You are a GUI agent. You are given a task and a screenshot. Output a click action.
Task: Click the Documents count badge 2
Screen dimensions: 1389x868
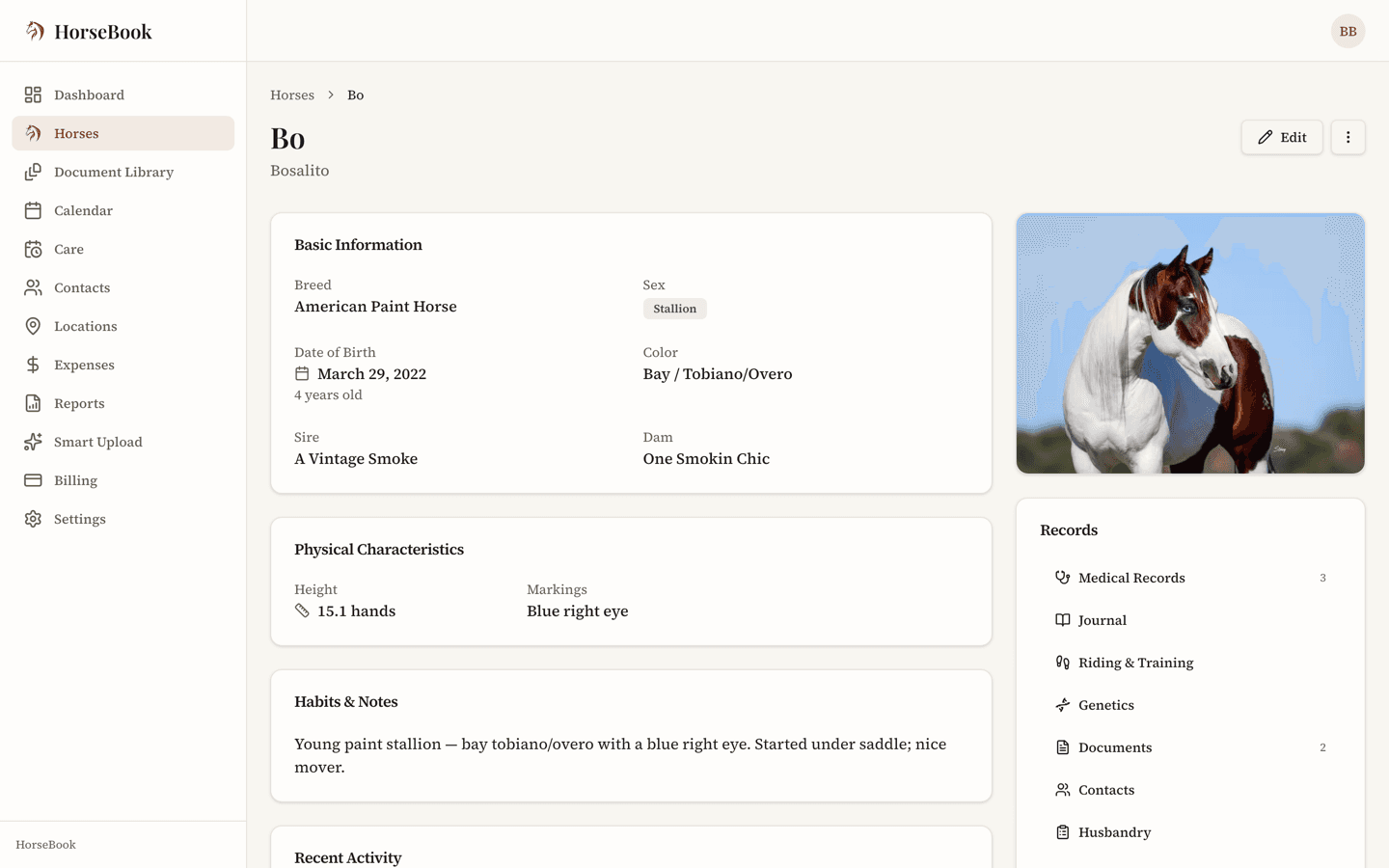point(1322,747)
